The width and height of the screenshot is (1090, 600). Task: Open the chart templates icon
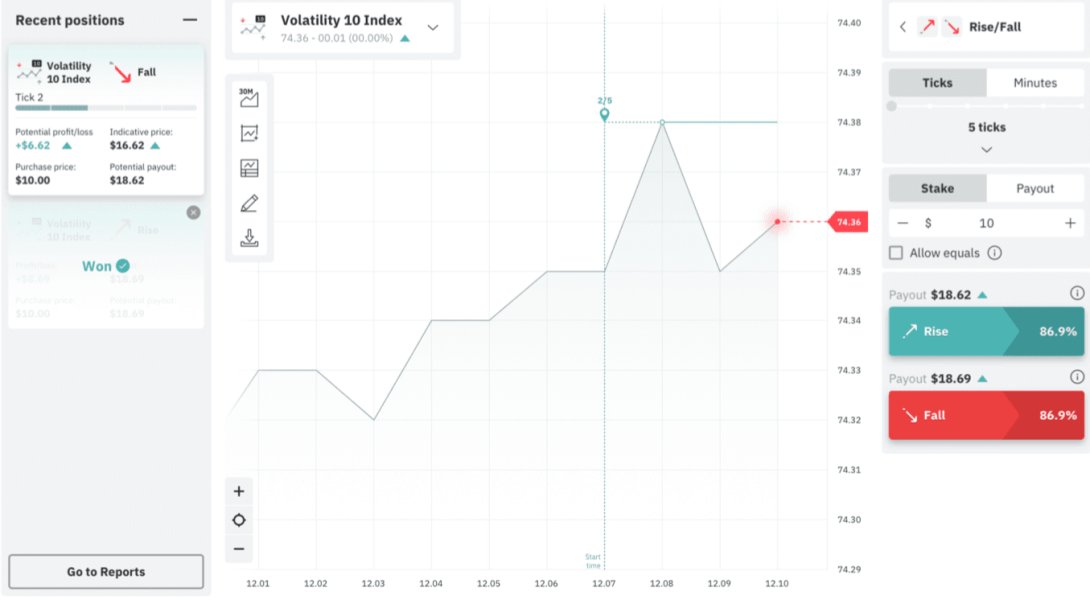(x=249, y=168)
